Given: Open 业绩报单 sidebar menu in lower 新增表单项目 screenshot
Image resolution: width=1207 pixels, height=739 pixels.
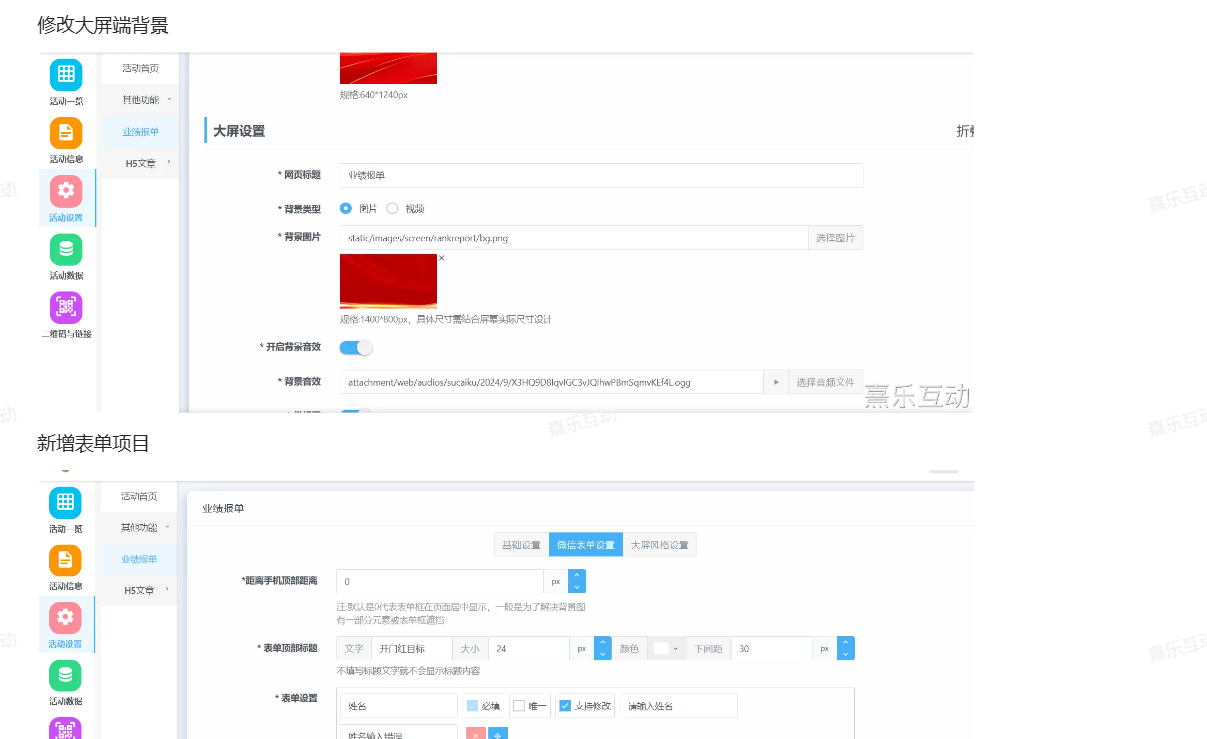Looking at the screenshot, I should pos(140,559).
